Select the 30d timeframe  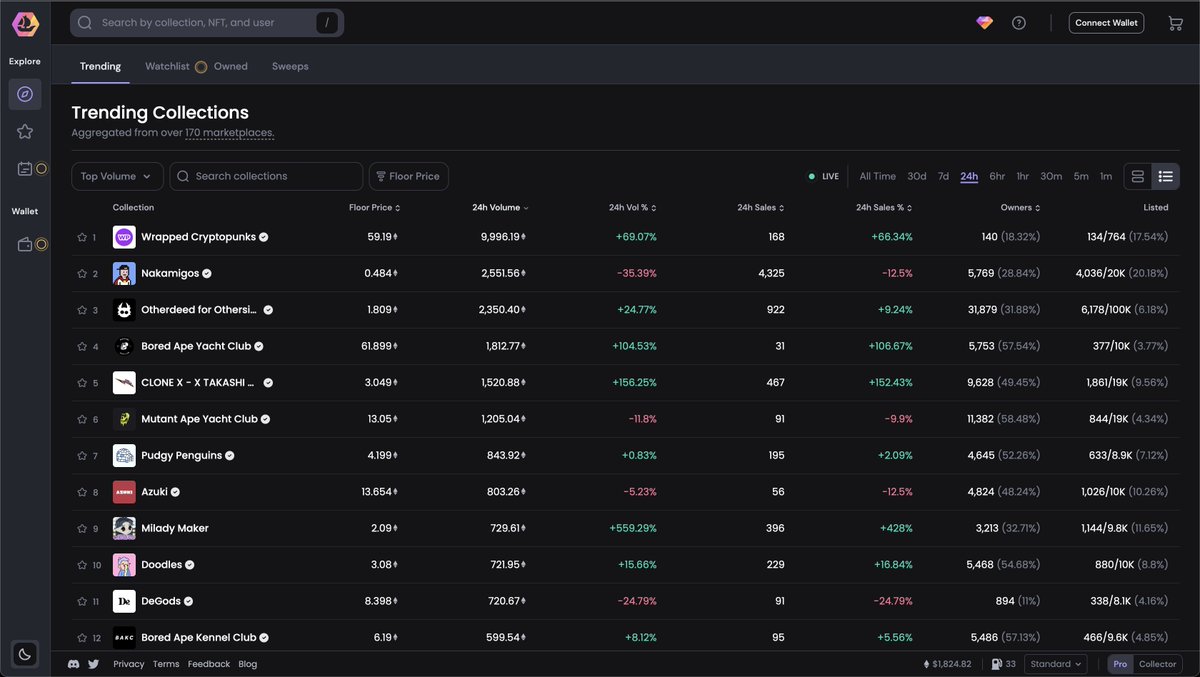(917, 176)
